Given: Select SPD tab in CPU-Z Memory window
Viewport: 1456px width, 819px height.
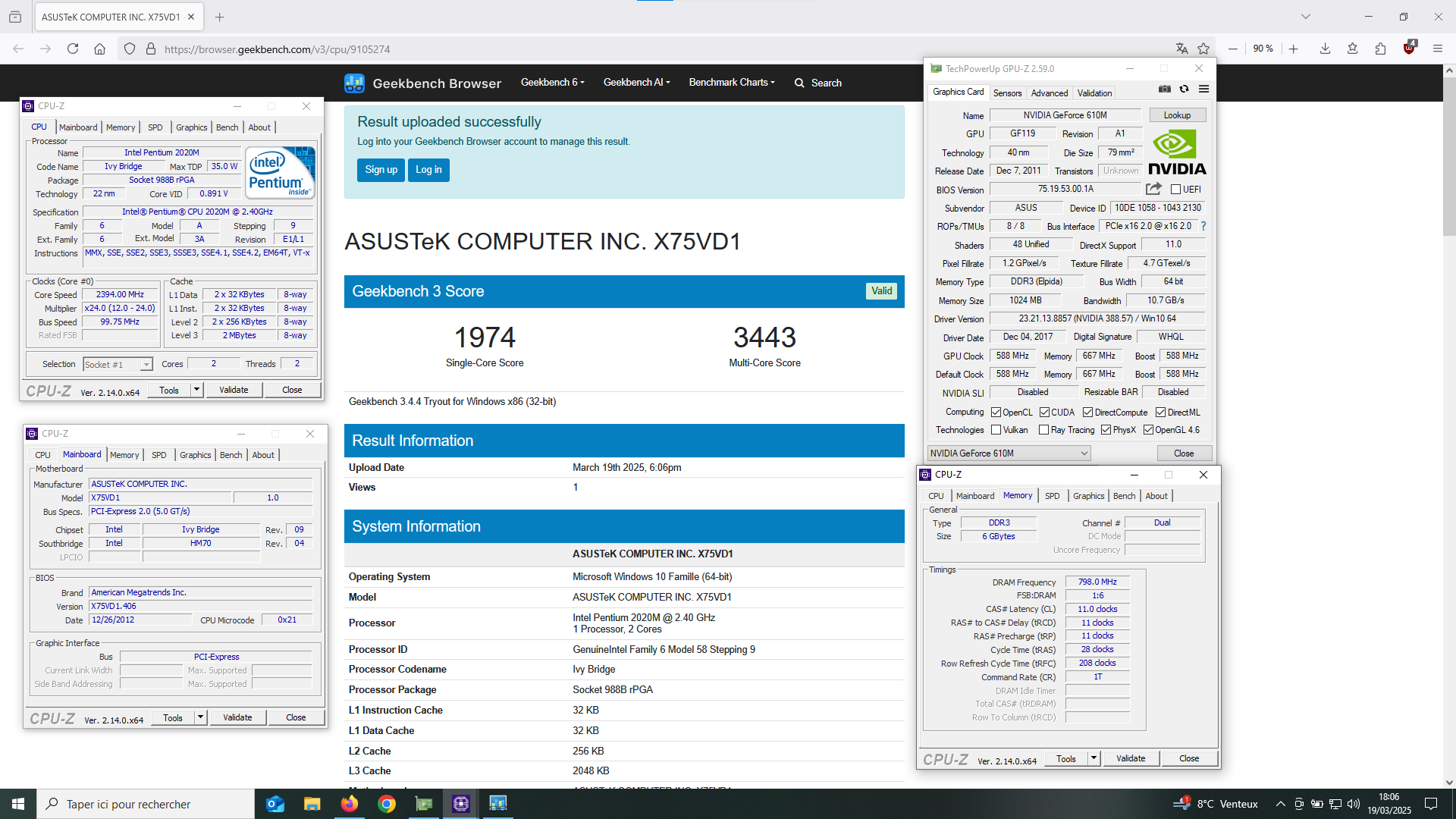Looking at the screenshot, I should [x=1052, y=496].
